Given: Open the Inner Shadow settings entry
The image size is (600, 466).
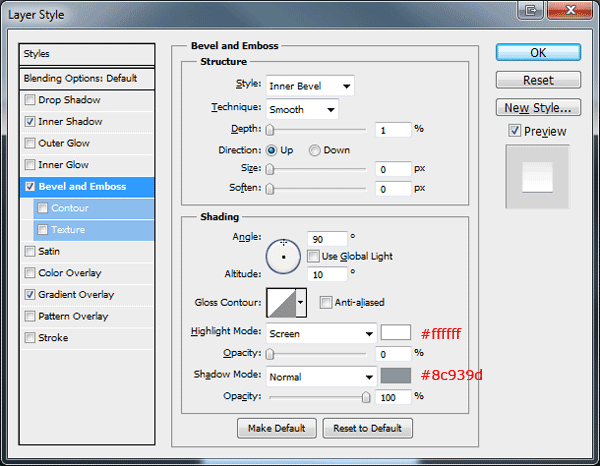Looking at the screenshot, I should (70, 122).
